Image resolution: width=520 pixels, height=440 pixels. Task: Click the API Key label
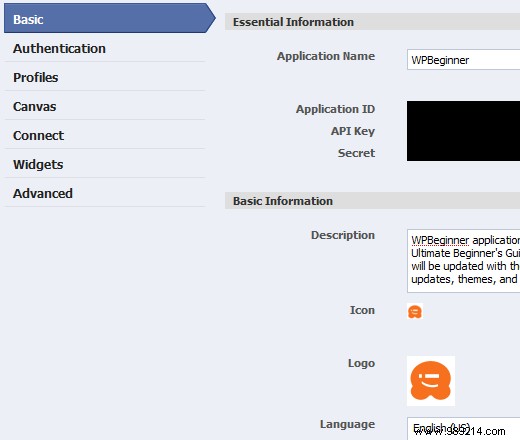353,131
